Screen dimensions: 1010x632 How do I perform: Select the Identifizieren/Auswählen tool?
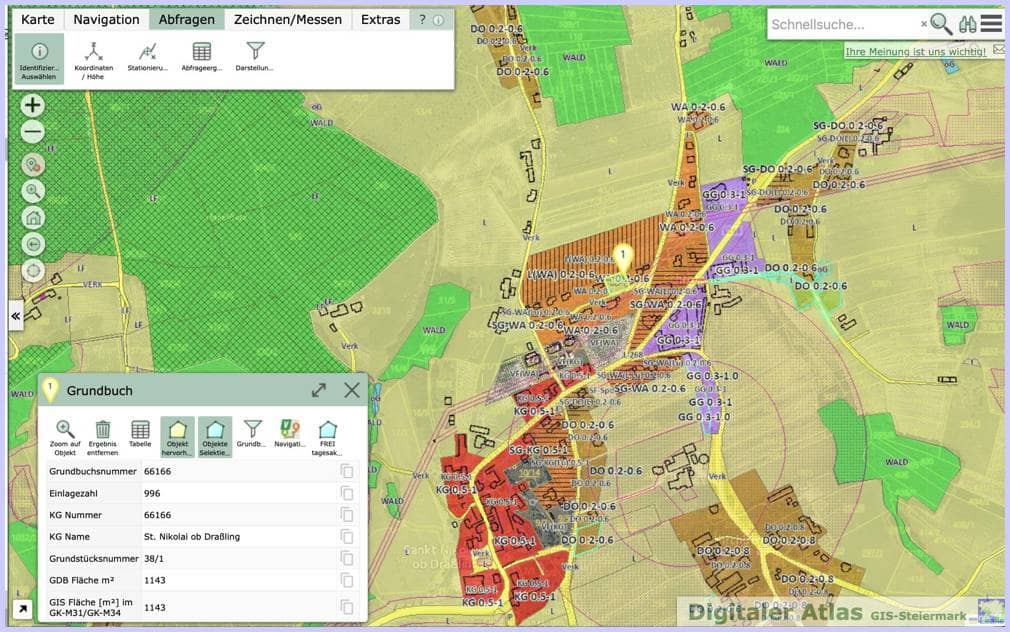tap(39, 59)
